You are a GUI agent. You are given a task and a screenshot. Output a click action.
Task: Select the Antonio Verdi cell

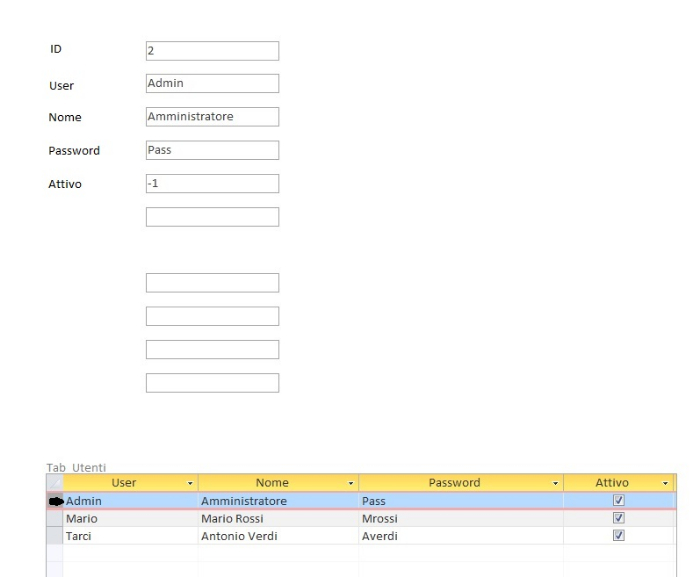pyautogui.click(x=278, y=536)
